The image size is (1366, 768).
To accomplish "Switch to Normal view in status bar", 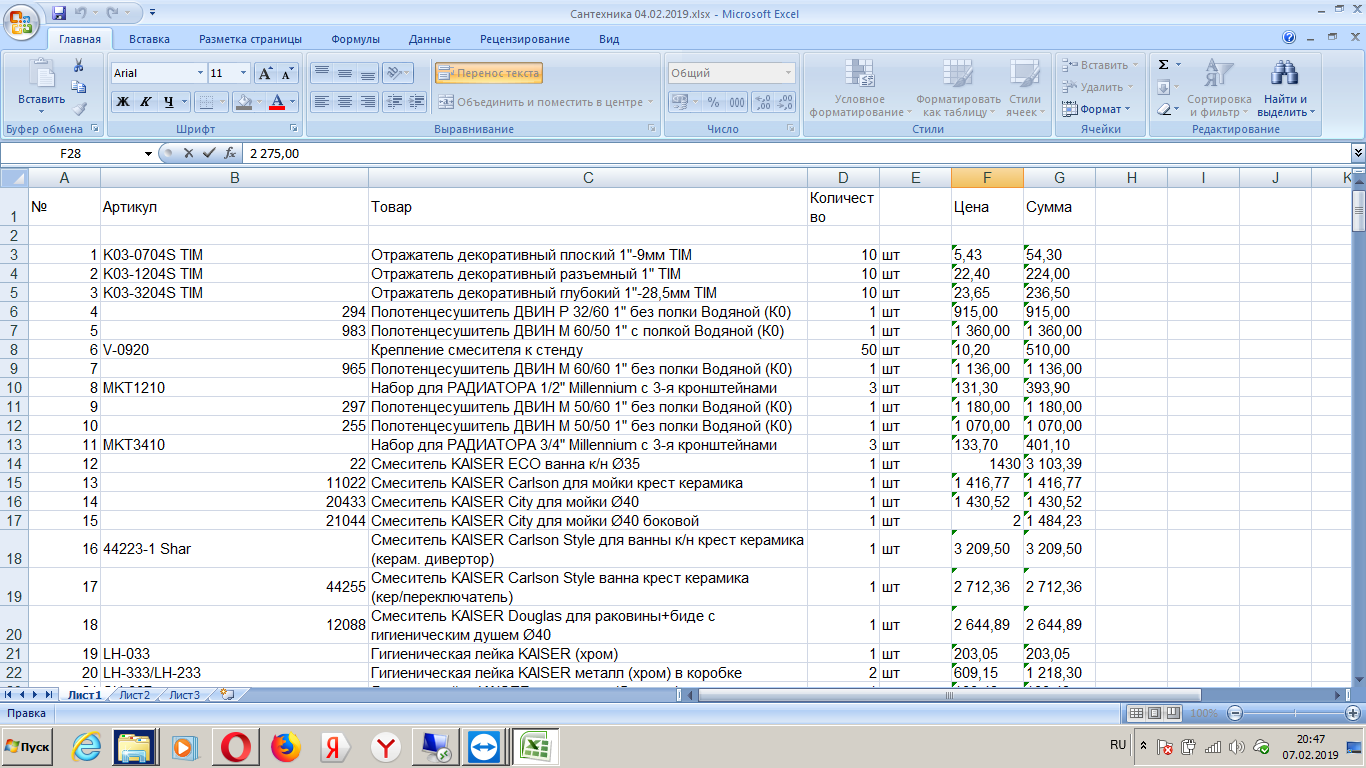I will pos(1136,713).
